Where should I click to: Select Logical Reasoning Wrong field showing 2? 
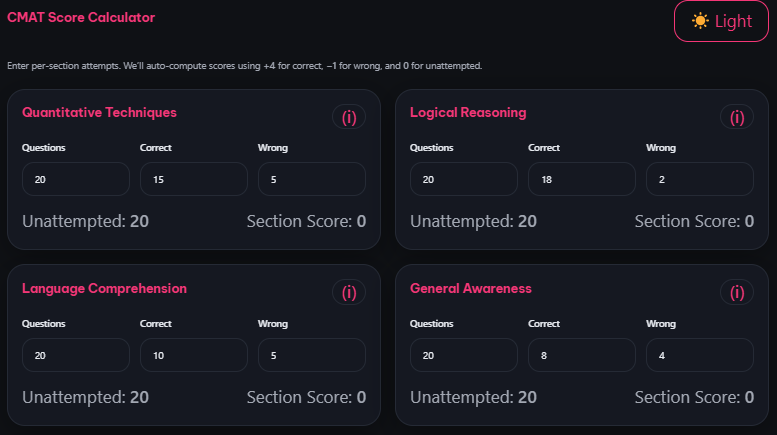tap(700, 179)
